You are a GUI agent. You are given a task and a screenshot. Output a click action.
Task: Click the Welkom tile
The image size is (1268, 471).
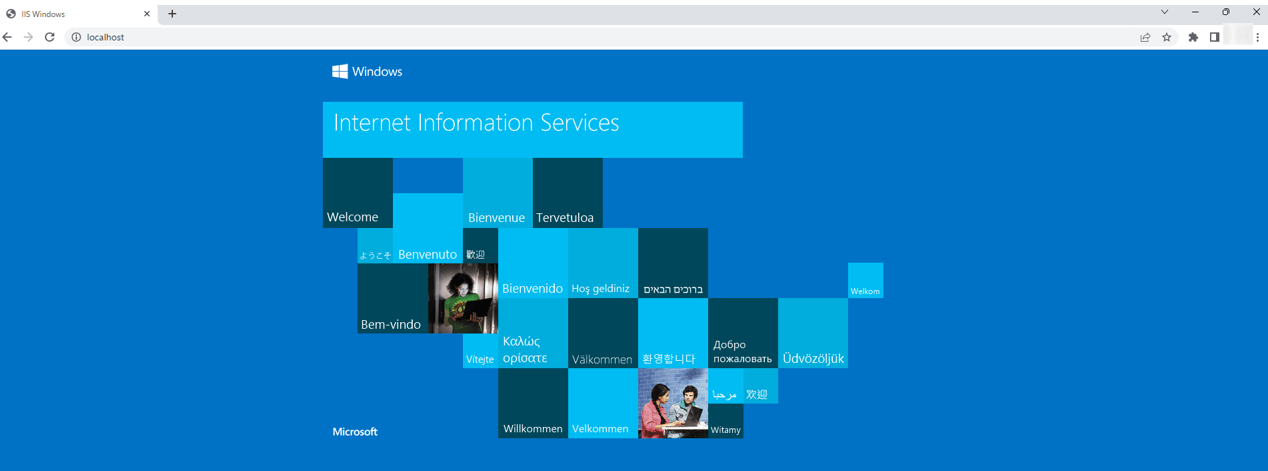tap(865, 281)
